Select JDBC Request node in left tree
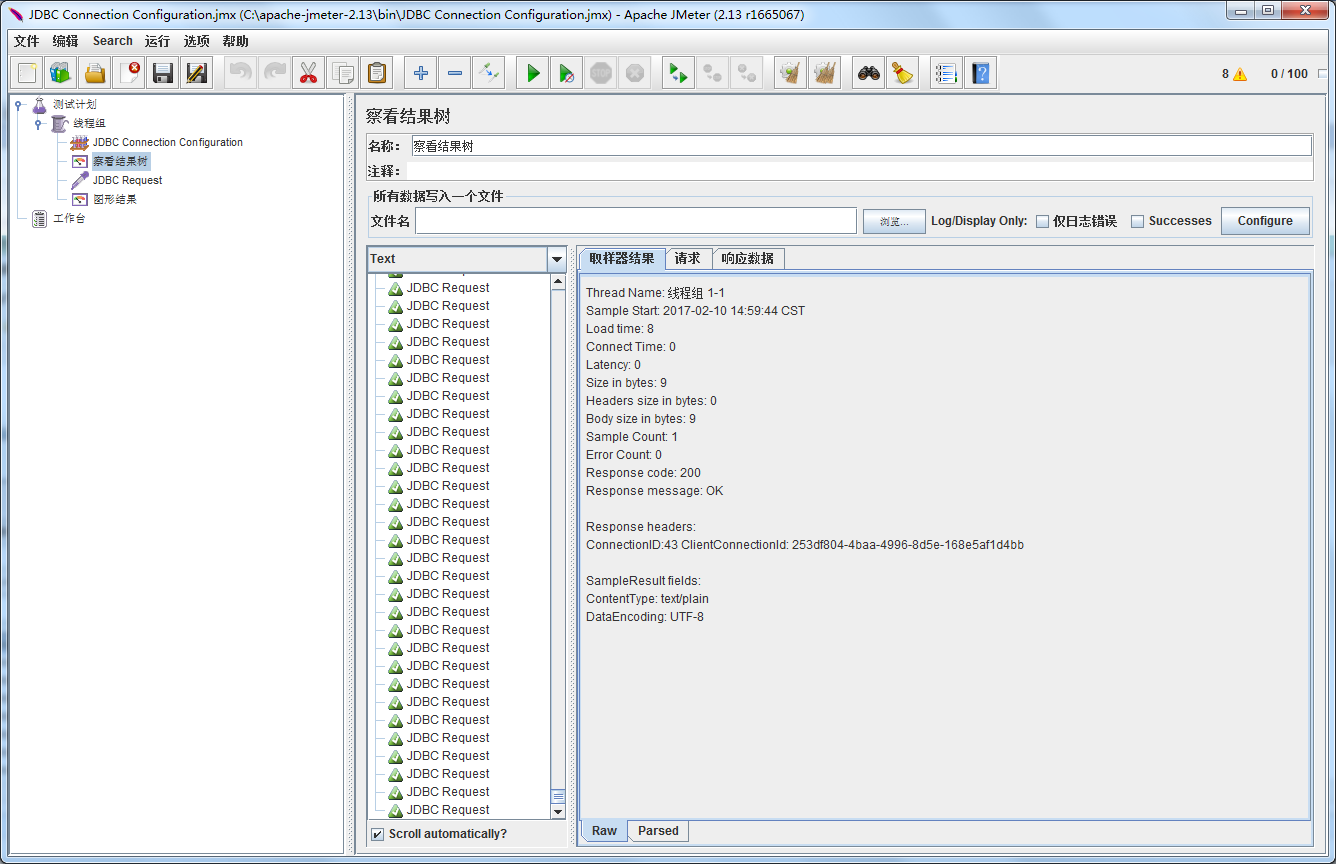1336x864 pixels. click(127, 181)
